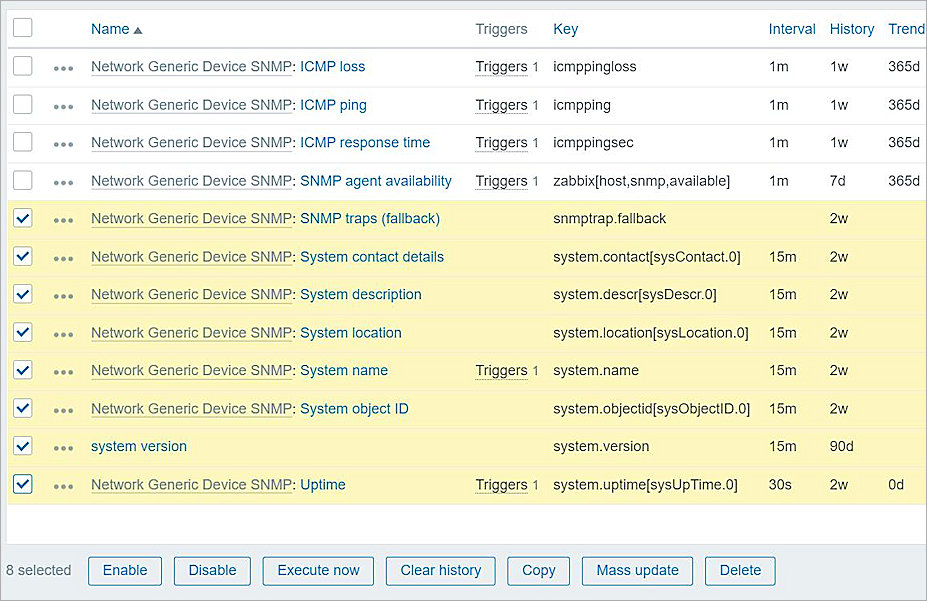927x601 pixels.
Task: Delete the selected items
Action: point(740,570)
